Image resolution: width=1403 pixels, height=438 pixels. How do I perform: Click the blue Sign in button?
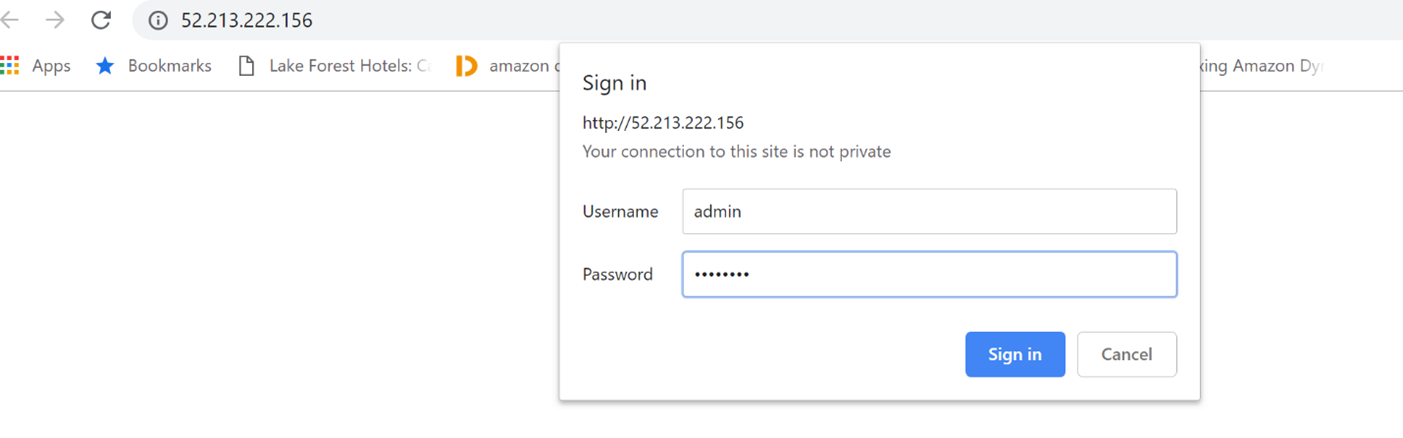[x=1015, y=354]
